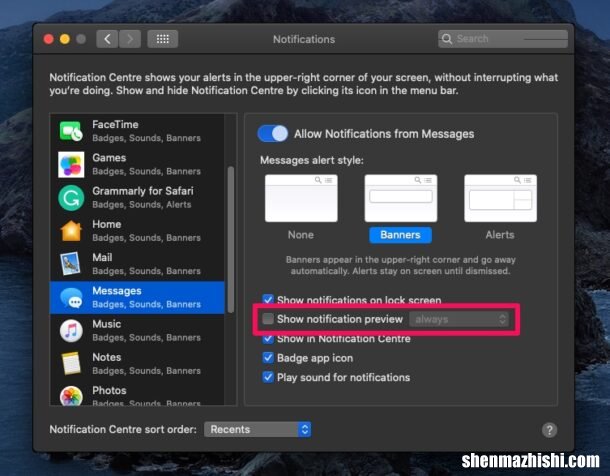Check the Show notification preview checkbox
This screenshot has height=476, width=610.
(268, 319)
